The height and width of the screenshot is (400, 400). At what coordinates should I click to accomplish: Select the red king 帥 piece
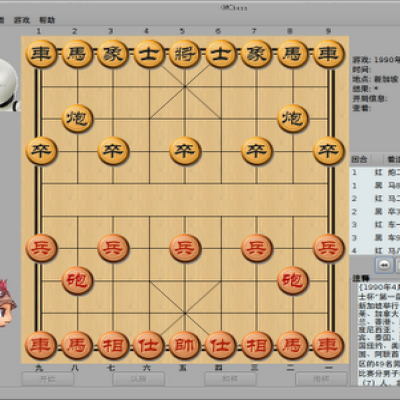click(x=185, y=345)
